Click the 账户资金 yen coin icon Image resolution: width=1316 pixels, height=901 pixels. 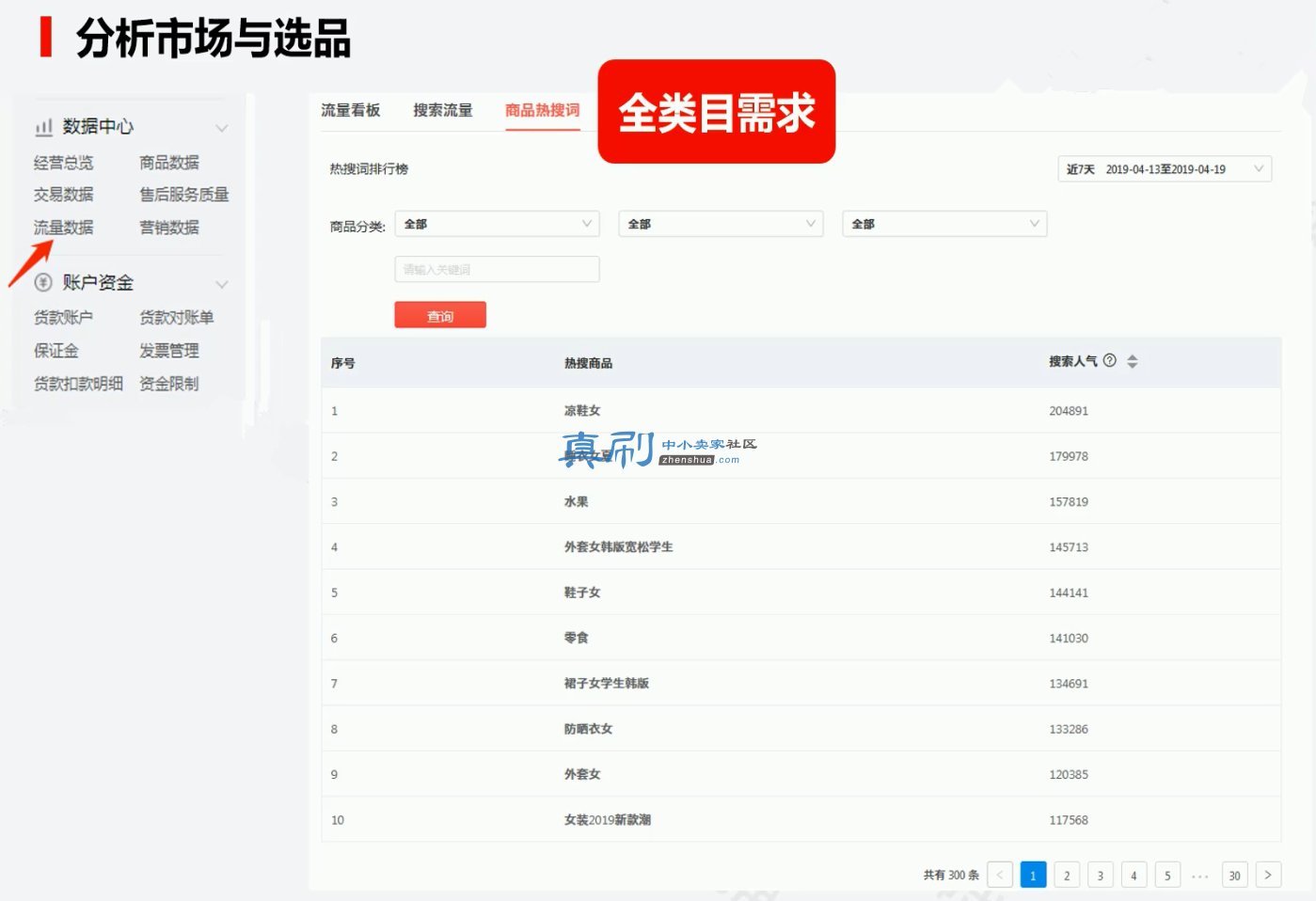[43, 282]
